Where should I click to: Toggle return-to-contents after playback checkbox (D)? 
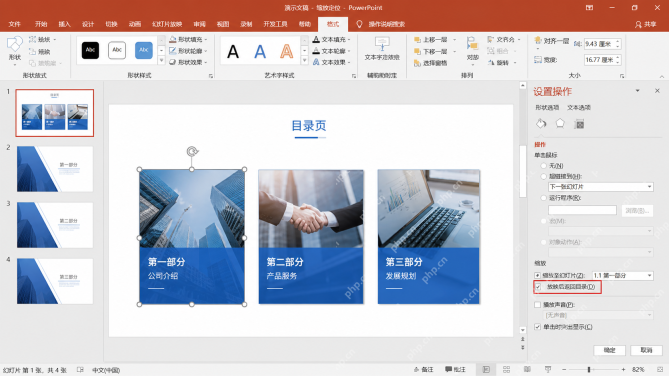pos(538,287)
